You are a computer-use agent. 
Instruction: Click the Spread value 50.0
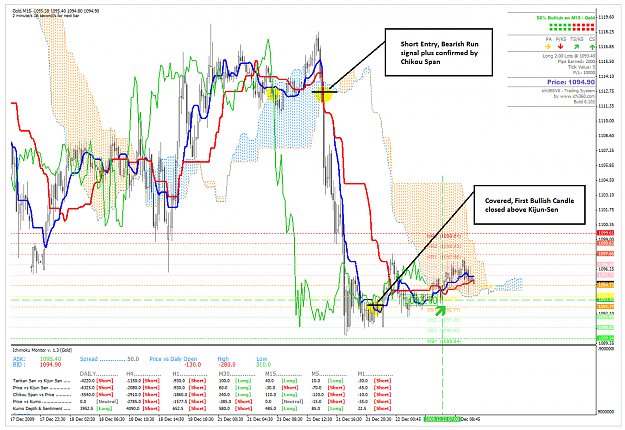coord(133,359)
